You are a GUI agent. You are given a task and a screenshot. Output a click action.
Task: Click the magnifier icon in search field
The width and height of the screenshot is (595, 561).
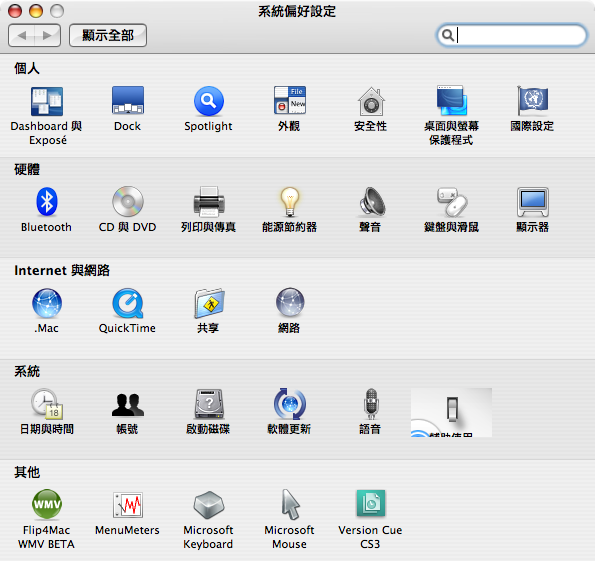pos(448,35)
